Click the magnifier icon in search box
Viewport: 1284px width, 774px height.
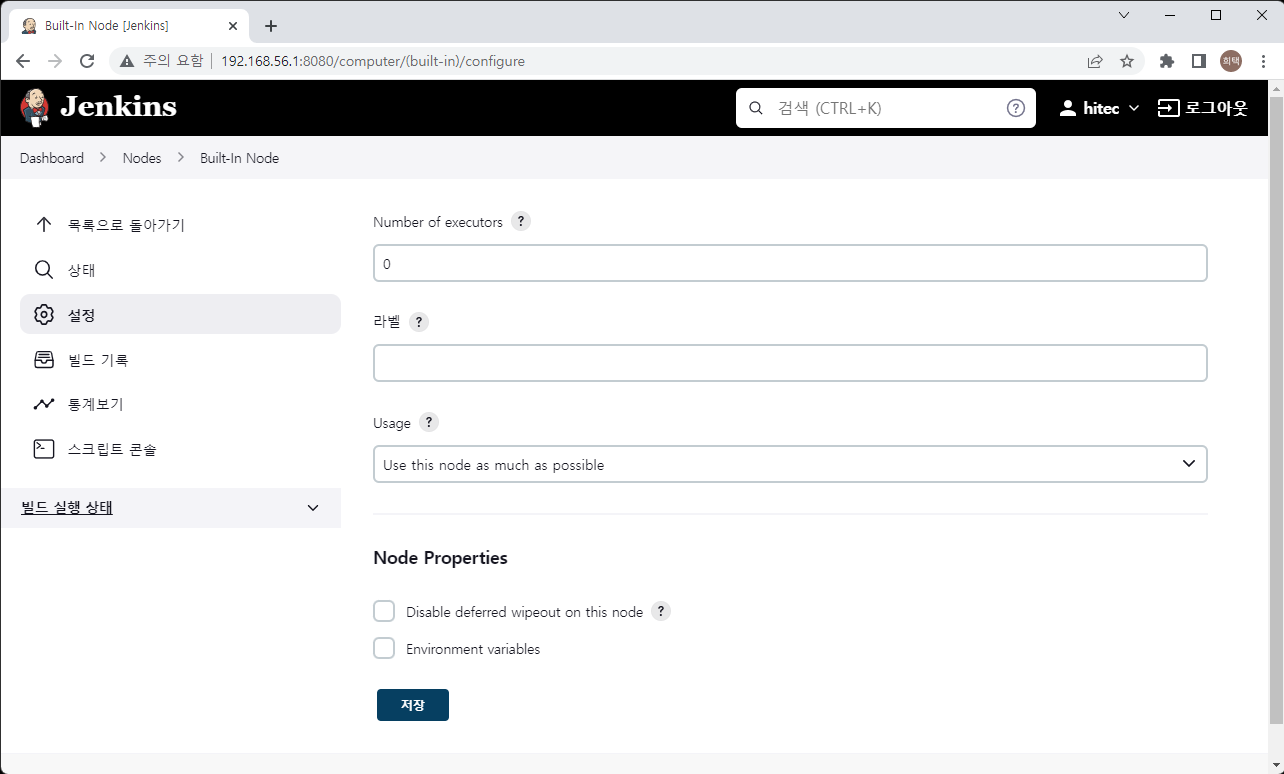tap(756, 108)
